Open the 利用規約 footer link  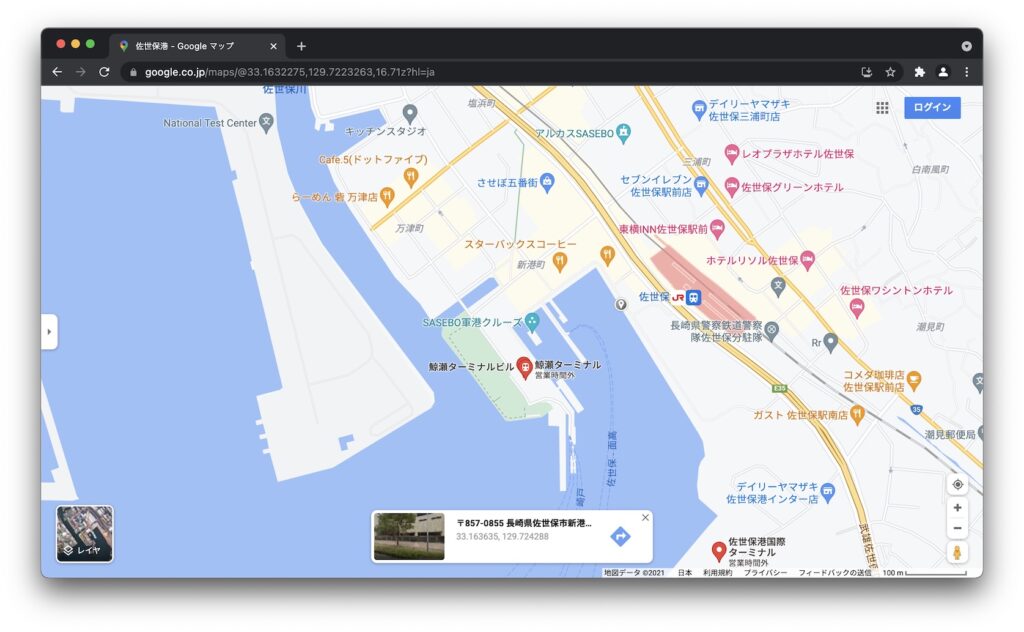[718, 573]
